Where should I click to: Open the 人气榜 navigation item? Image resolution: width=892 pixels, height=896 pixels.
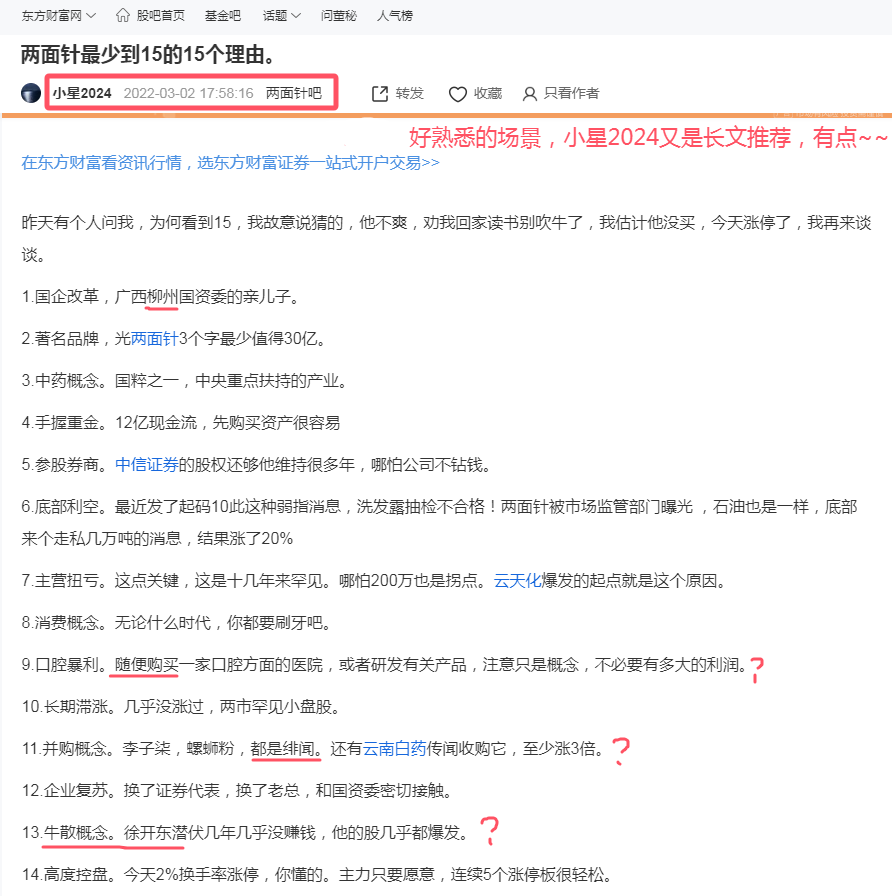395,15
